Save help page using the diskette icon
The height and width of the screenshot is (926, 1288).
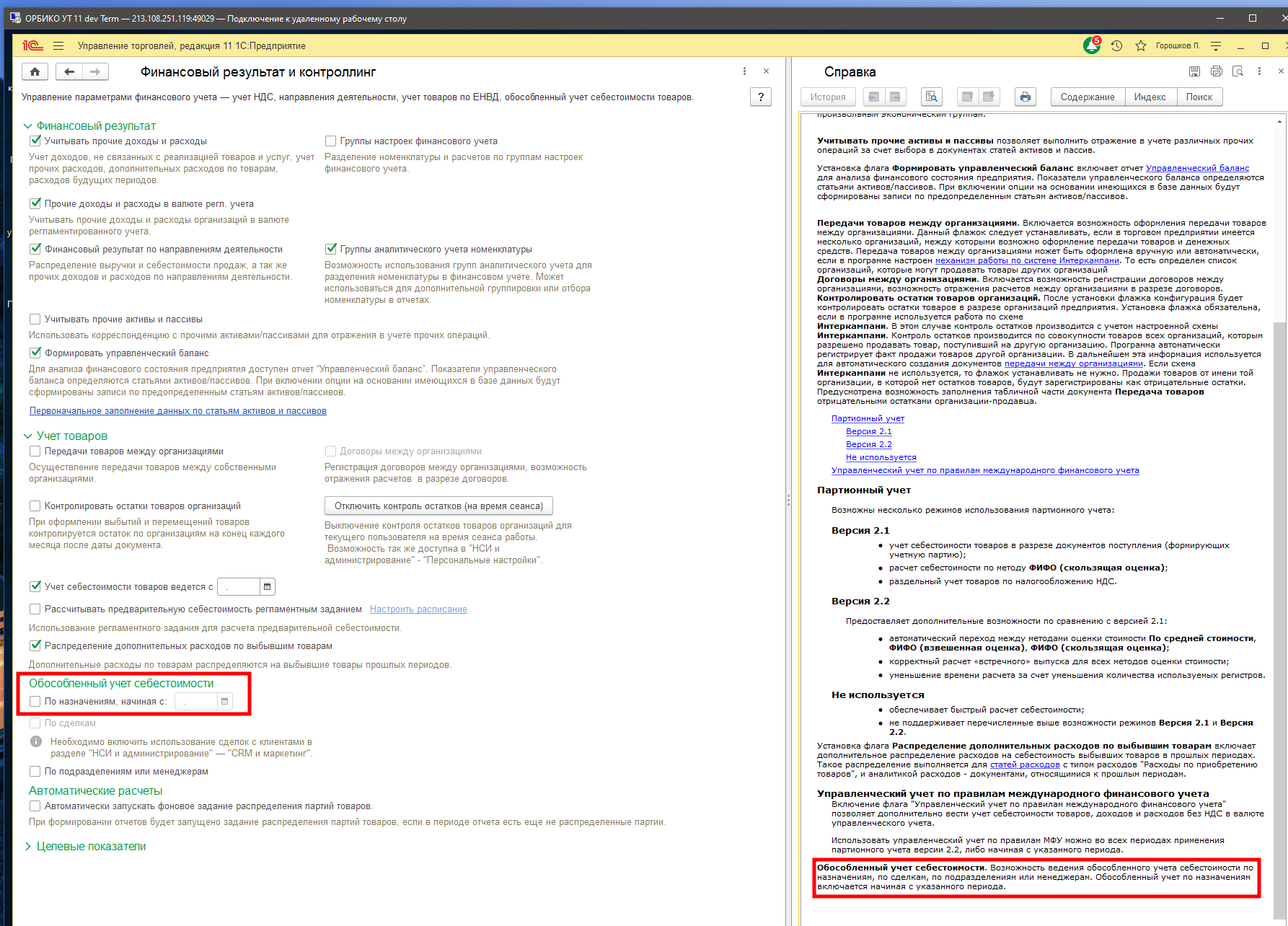coord(1194,71)
